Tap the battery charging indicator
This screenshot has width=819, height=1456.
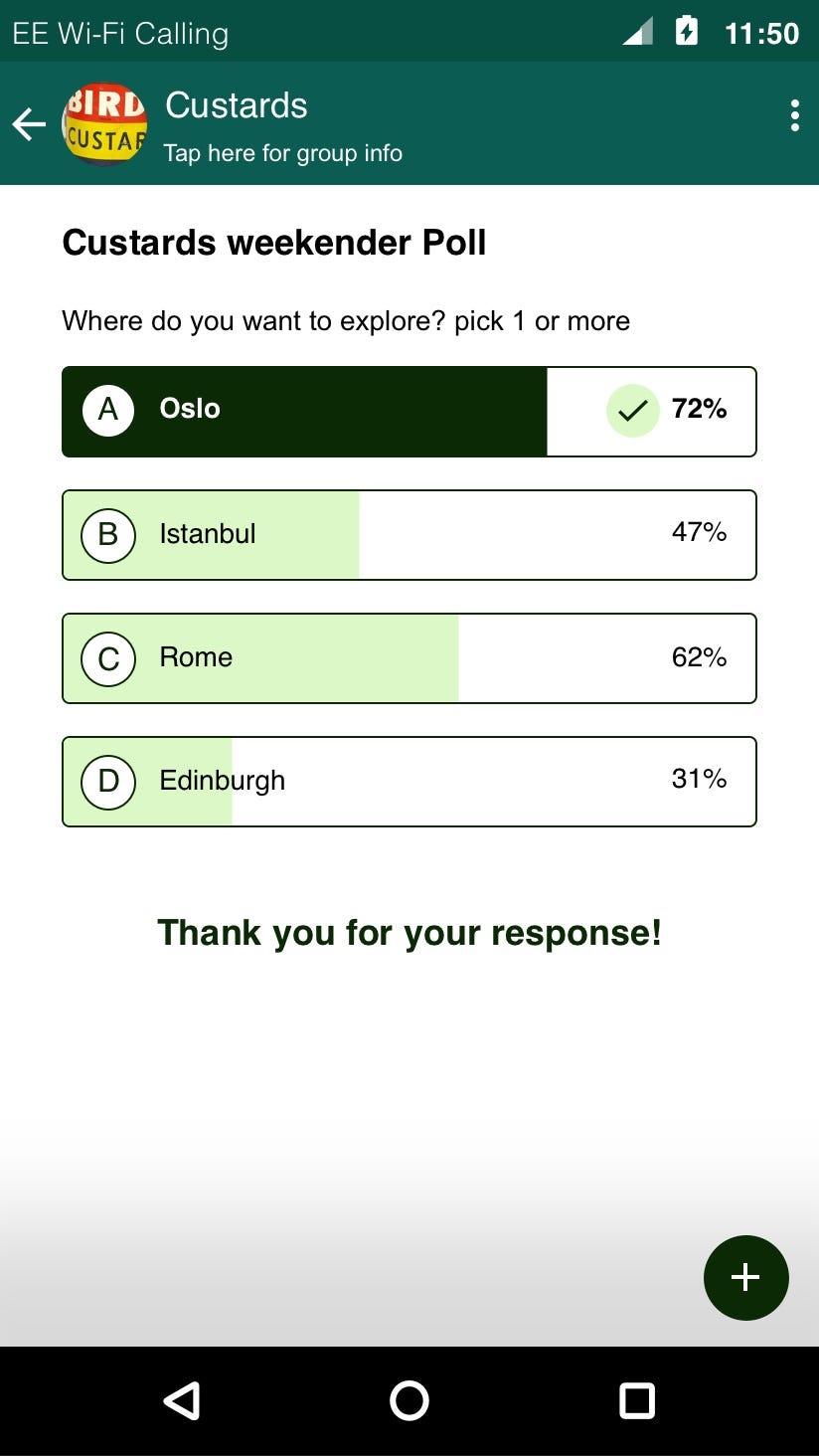point(687,30)
